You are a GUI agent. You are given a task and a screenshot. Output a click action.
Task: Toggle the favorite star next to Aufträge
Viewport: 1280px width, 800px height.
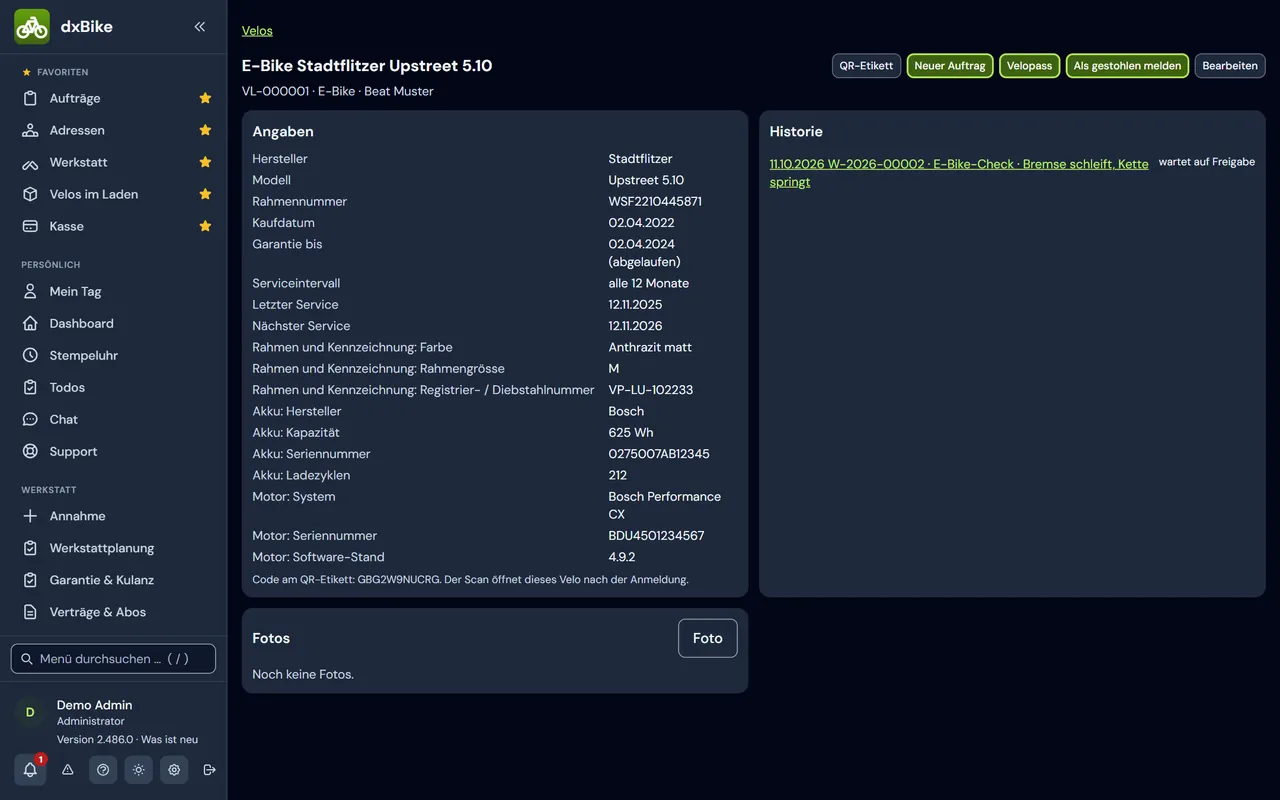(x=205, y=98)
